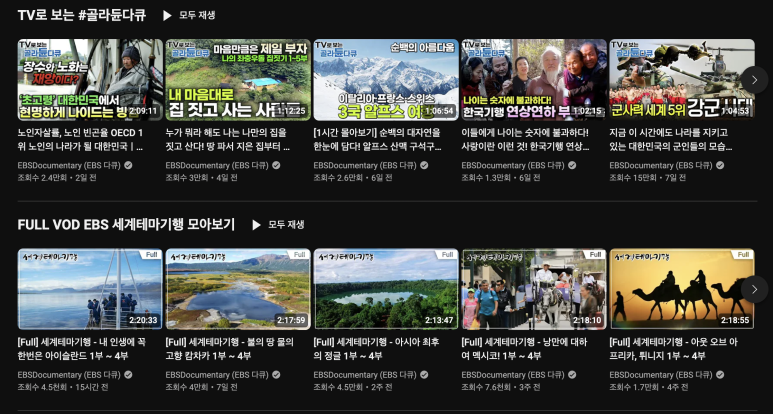Viewport: 773px width, 414px height.
Task: Click verified badge under 알프스 산맥 video
Action: (424, 166)
